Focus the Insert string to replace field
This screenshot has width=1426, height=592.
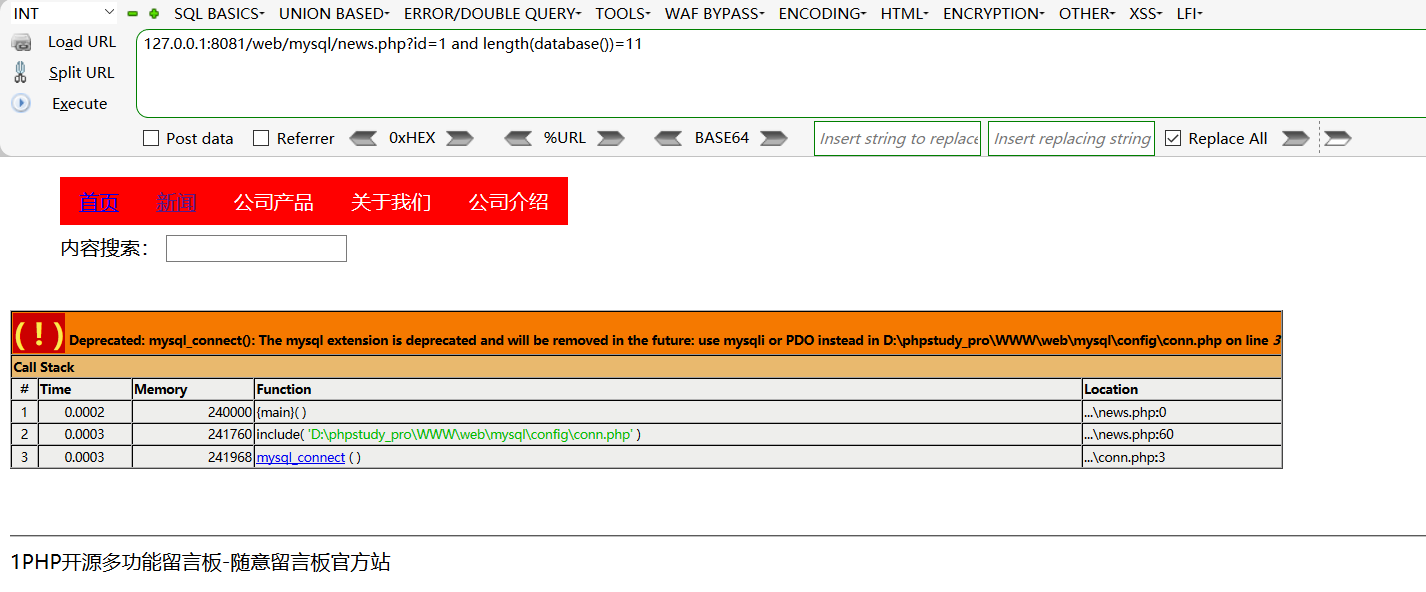point(898,139)
